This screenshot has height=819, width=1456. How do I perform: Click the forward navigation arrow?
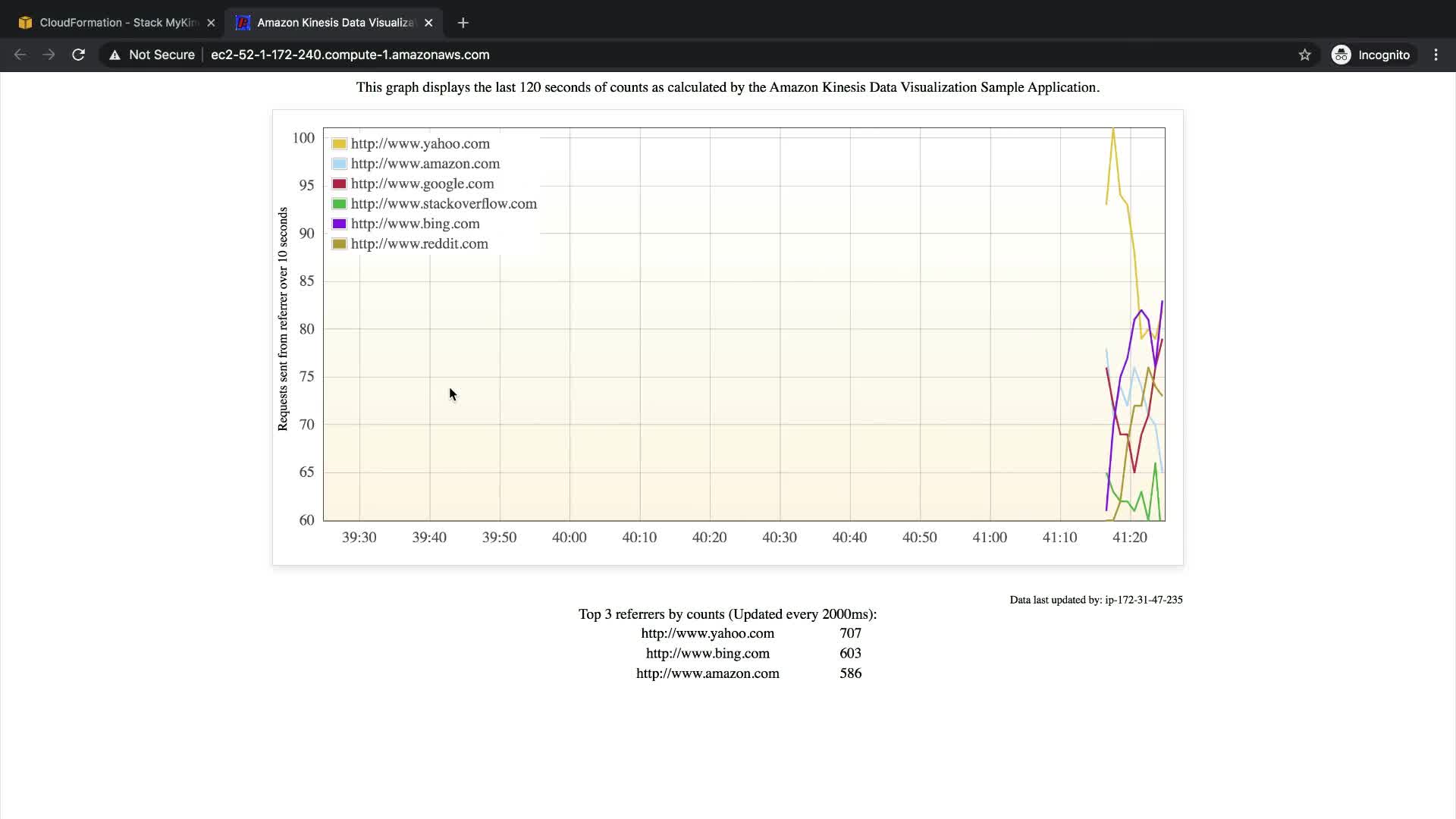tap(49, 55)
